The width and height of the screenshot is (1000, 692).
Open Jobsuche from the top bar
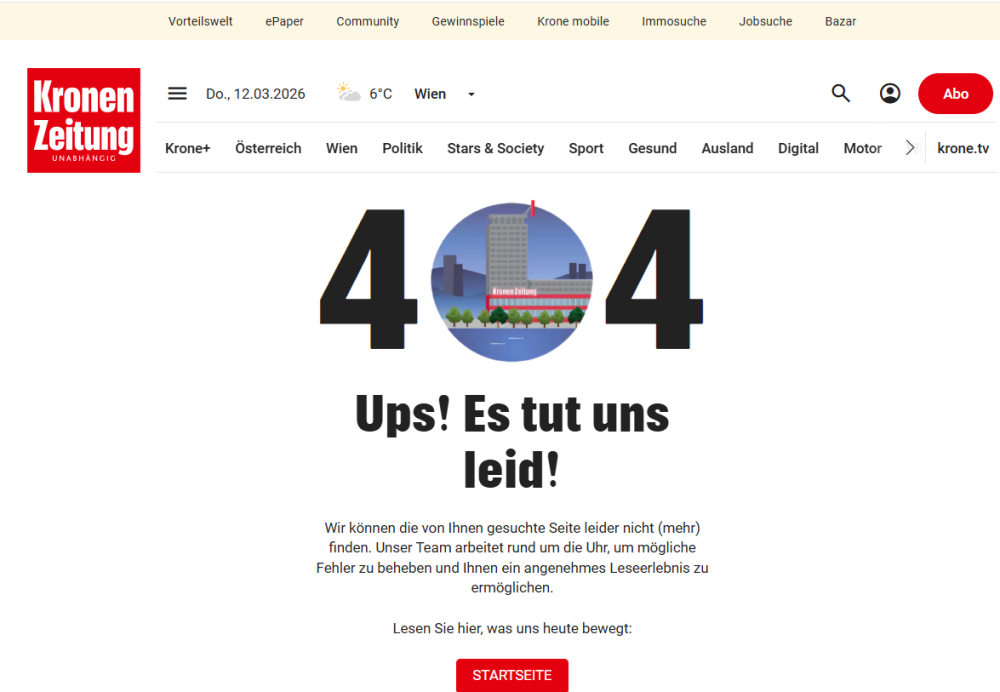tap(765, 20)
